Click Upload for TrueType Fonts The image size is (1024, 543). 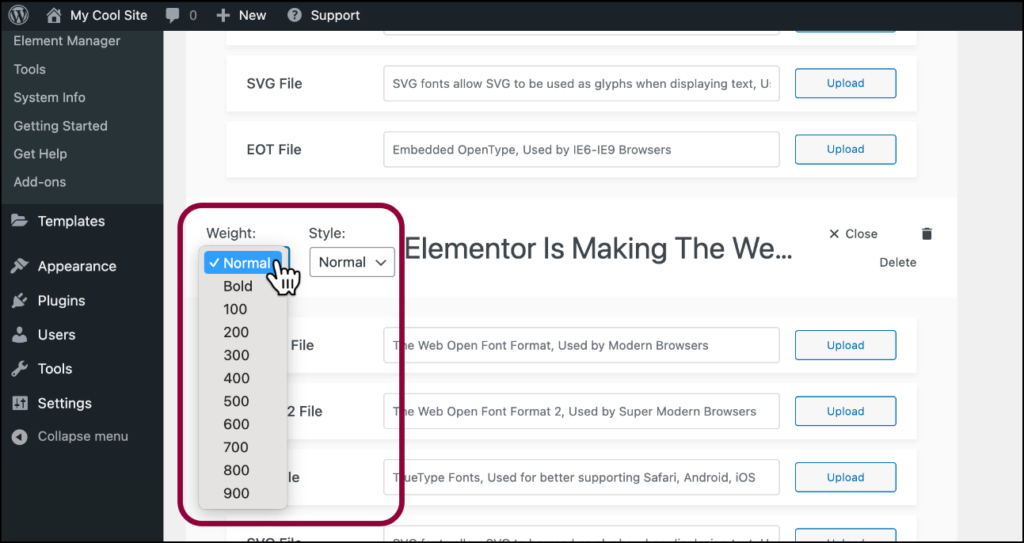click(x=845, y=477)
